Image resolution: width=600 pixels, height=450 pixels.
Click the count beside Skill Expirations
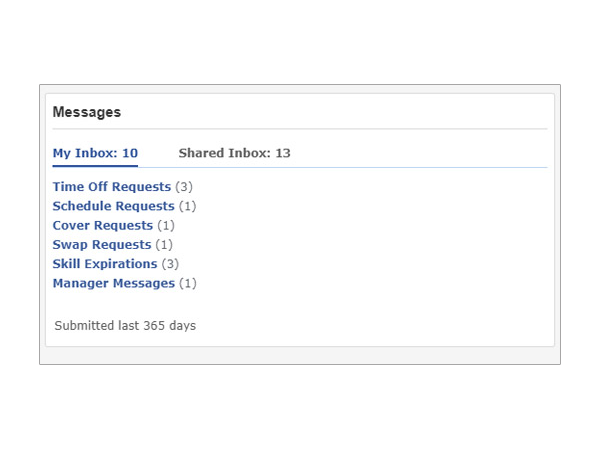click(170, 264)
